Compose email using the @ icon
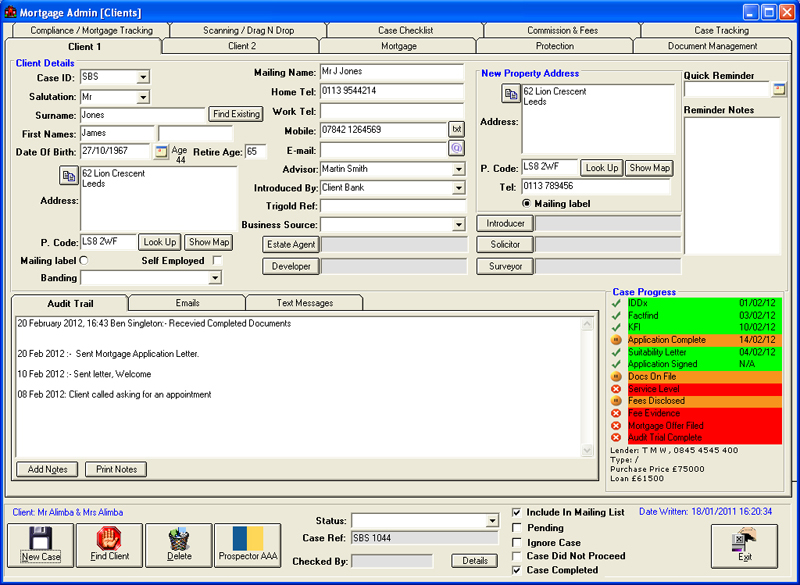This screenshot has height=585, width=800. click(457, 148)
